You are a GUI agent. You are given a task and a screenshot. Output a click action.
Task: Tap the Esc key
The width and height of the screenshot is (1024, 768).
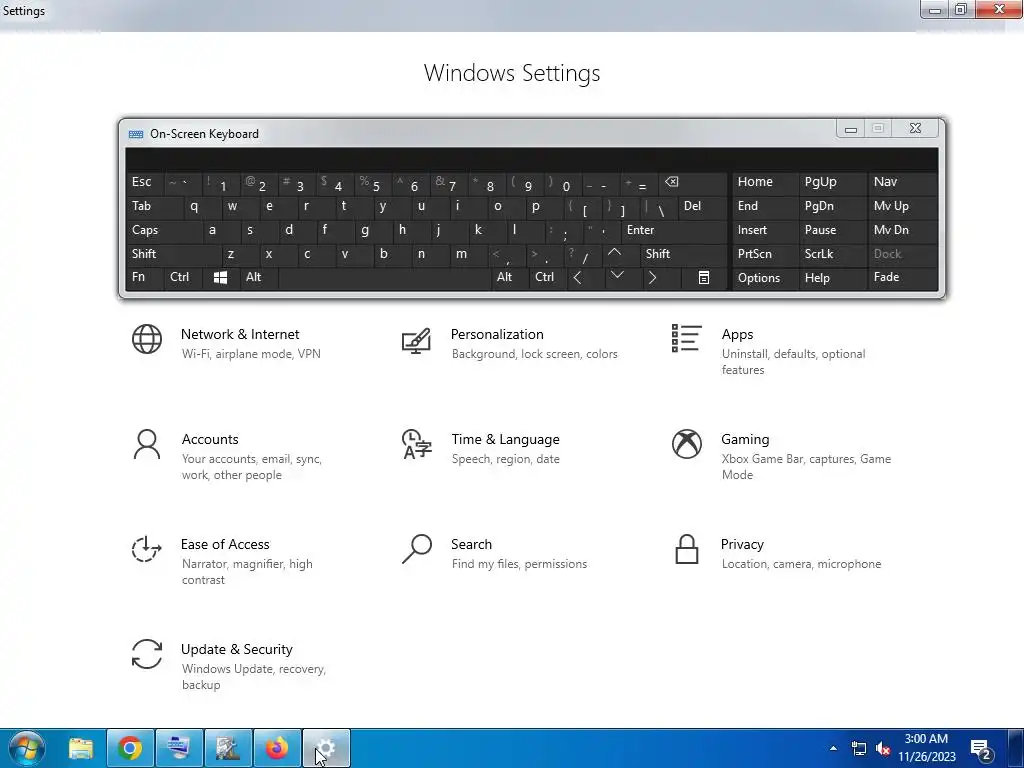coord(144,182)
